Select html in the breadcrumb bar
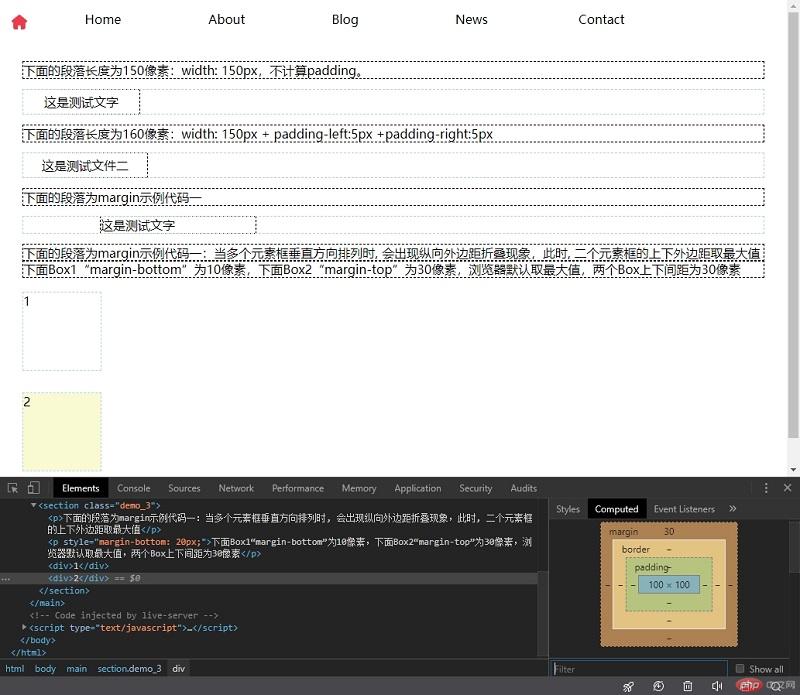 (15, 668)
